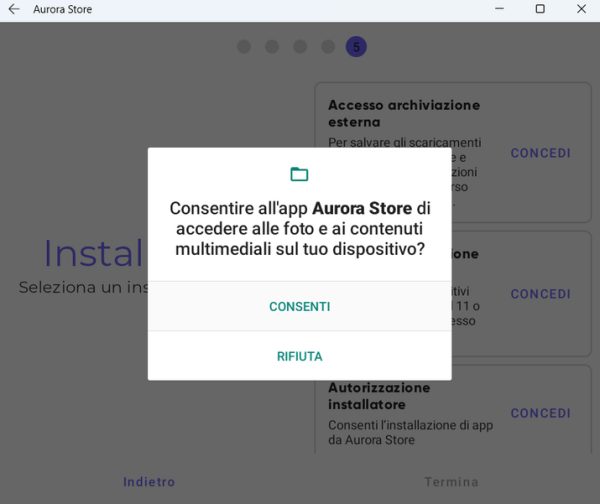Click the large 'Instal' heading text
The width and height of the screenshot is (600, 504).
pos(94,253)
